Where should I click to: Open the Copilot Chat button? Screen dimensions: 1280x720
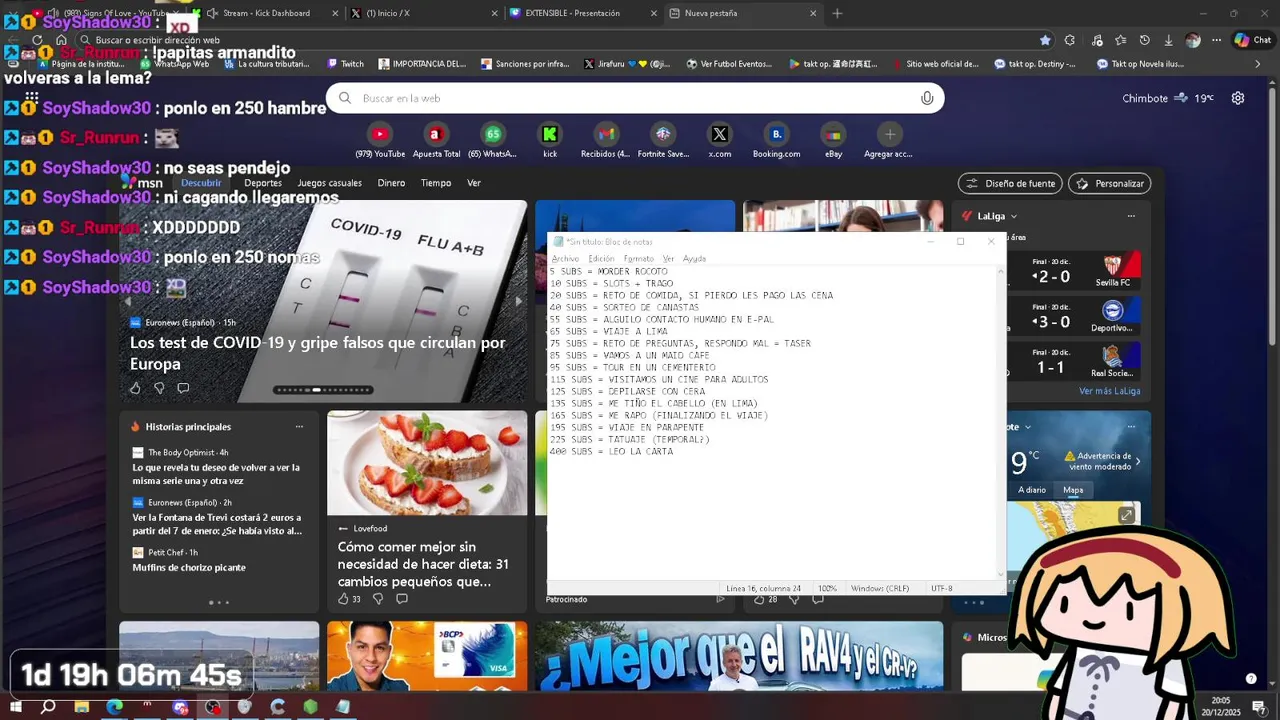coord(1253,40)
